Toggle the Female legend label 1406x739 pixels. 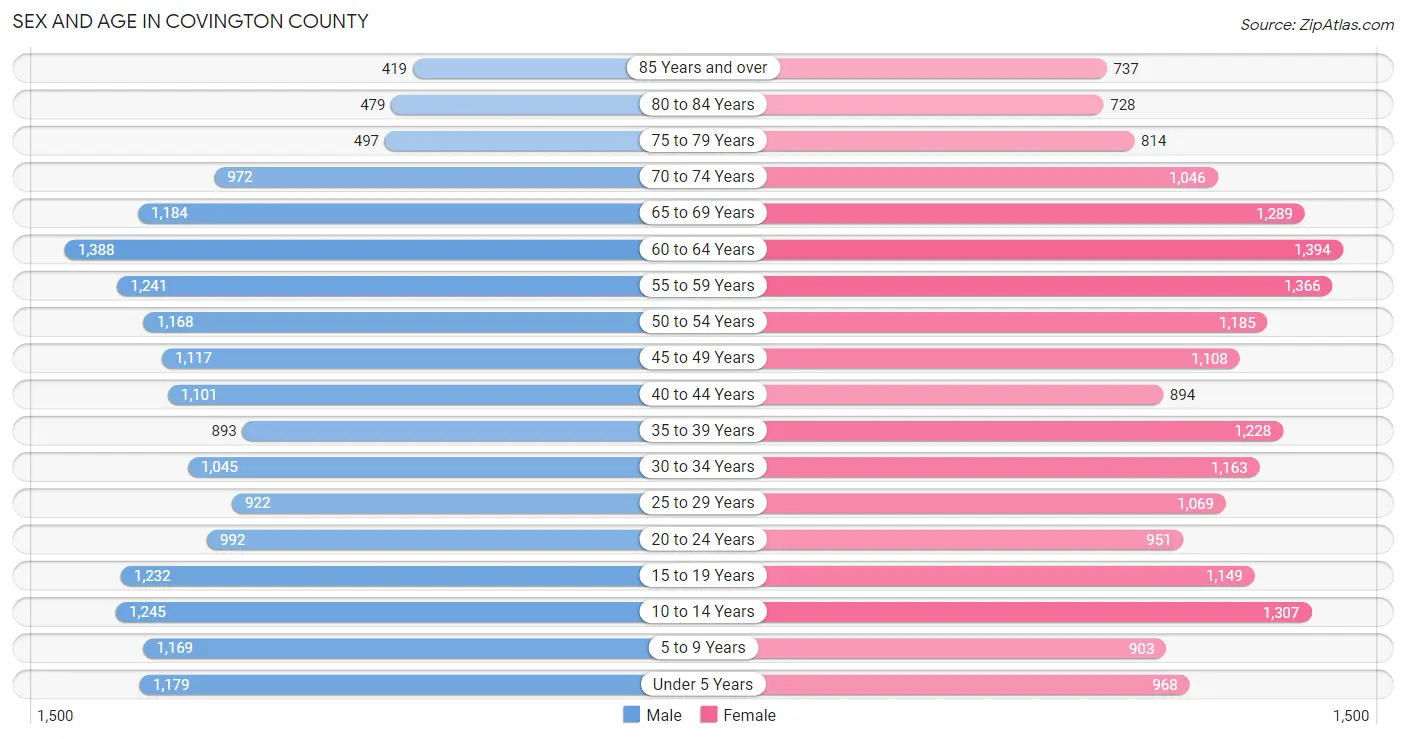pyautogui.click(x=750, y=715)
